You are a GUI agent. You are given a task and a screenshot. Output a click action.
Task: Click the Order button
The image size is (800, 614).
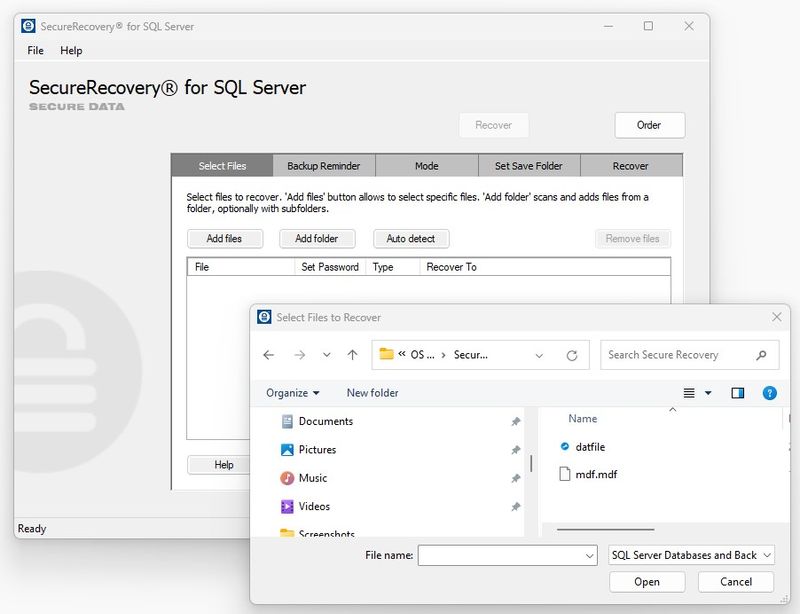point(649,125)
